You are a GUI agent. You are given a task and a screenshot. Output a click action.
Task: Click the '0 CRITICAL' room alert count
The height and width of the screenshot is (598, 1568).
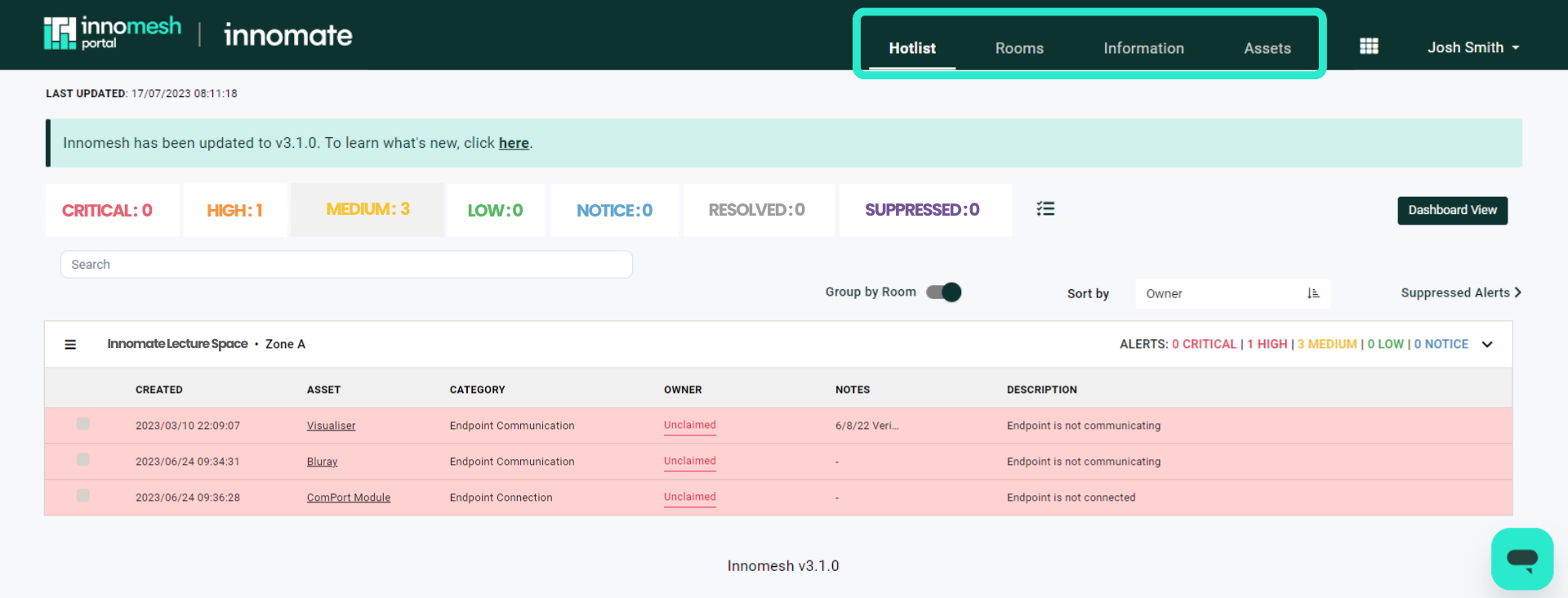pos(1204,344)
